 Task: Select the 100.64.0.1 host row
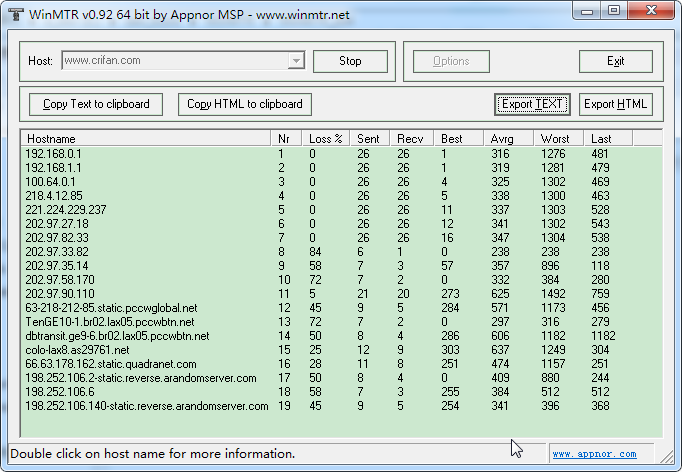click(341, 182)
